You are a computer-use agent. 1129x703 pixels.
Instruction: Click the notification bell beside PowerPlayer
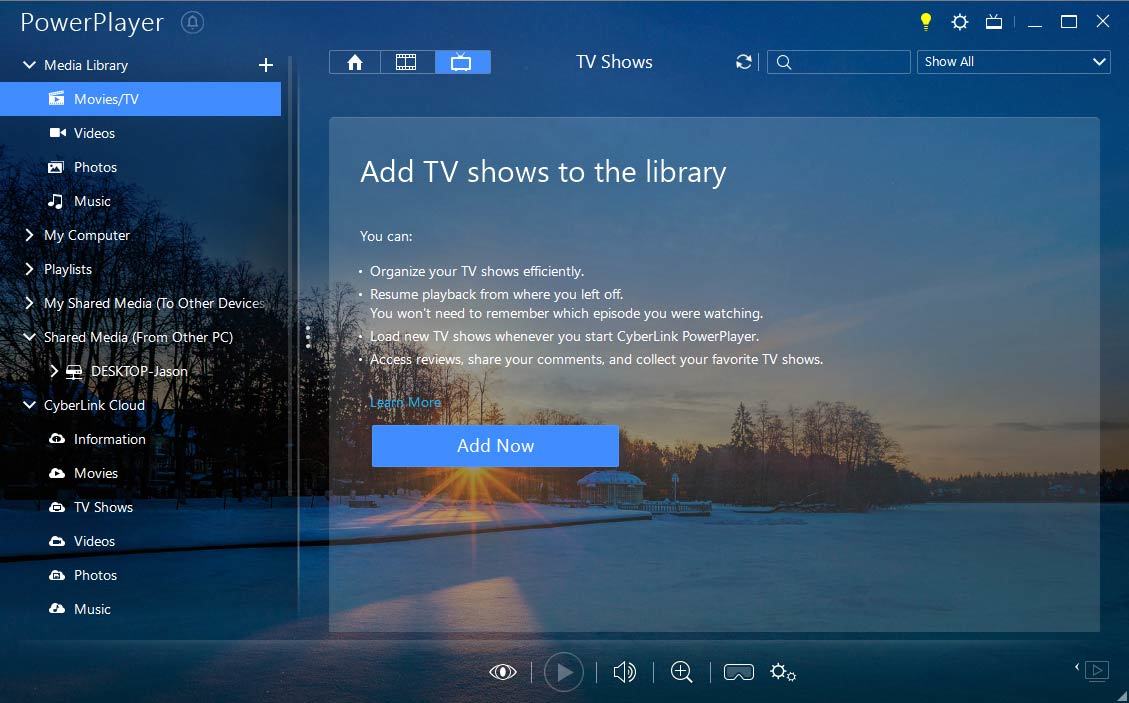[x=192, y=22]
